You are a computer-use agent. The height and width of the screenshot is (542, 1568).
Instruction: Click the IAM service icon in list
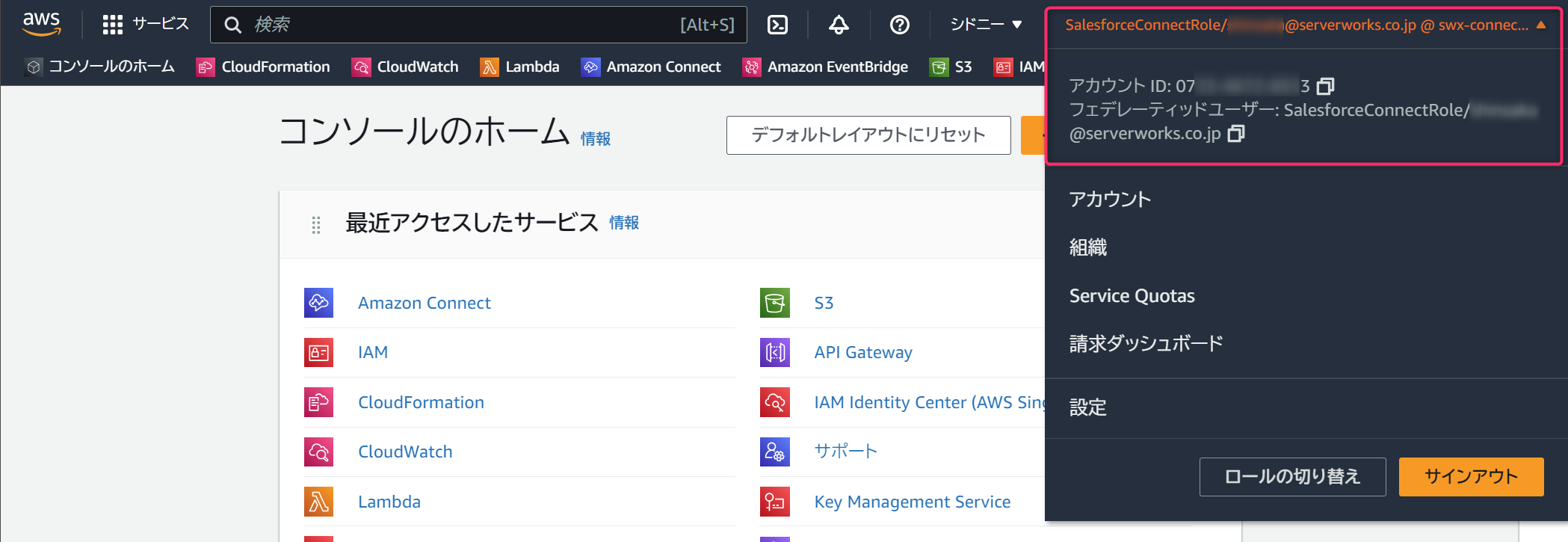(319, 352)
